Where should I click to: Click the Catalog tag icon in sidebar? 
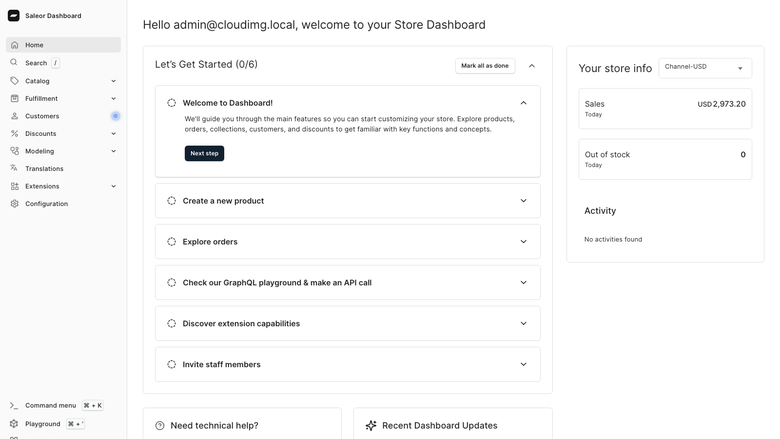click(x=14, y=81)
